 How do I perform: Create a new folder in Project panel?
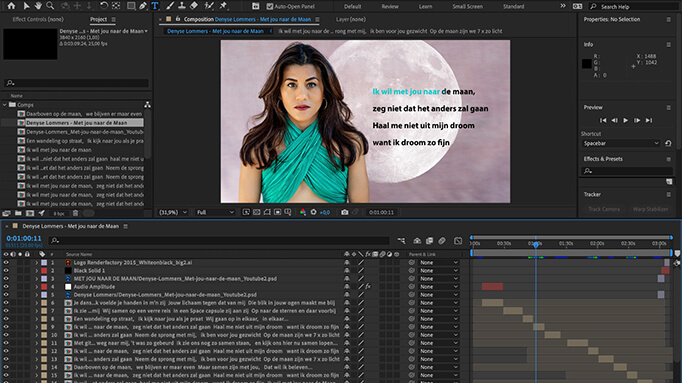18,213
